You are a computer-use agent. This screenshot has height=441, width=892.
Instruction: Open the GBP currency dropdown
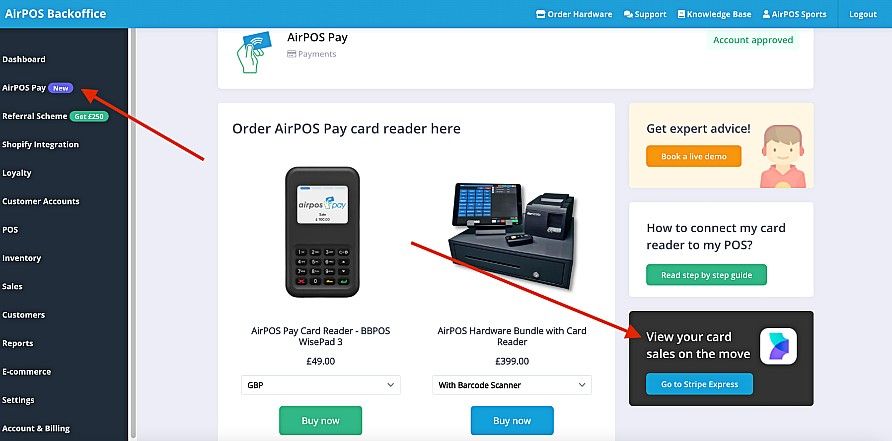click(x=321, y=385)
